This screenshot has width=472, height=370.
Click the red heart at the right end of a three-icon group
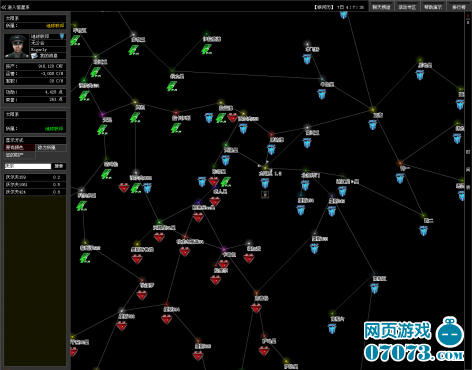(x=232, y=117)
